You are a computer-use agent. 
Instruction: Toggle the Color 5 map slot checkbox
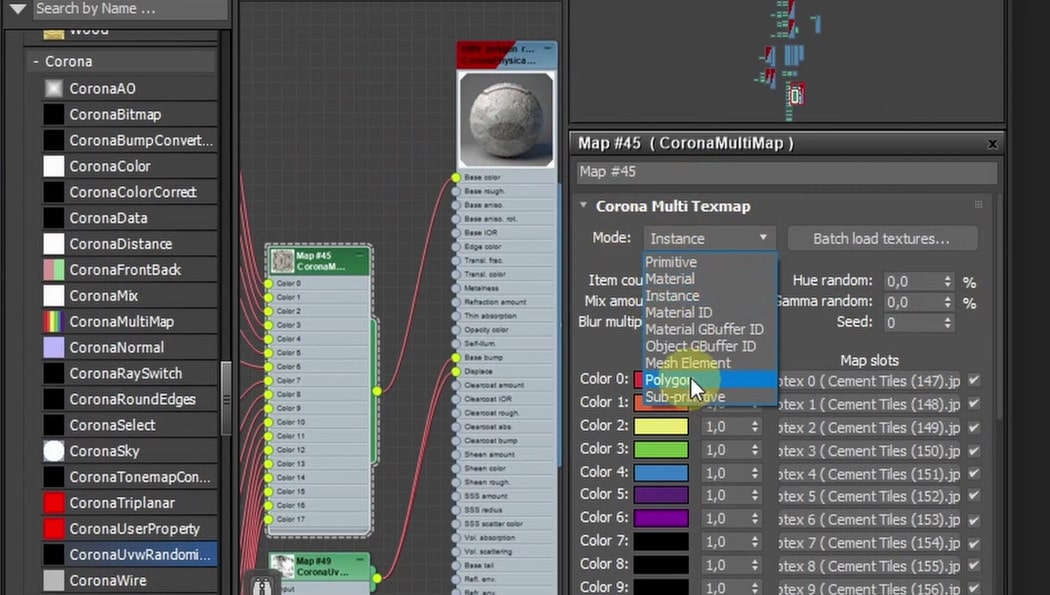(974, 496)
